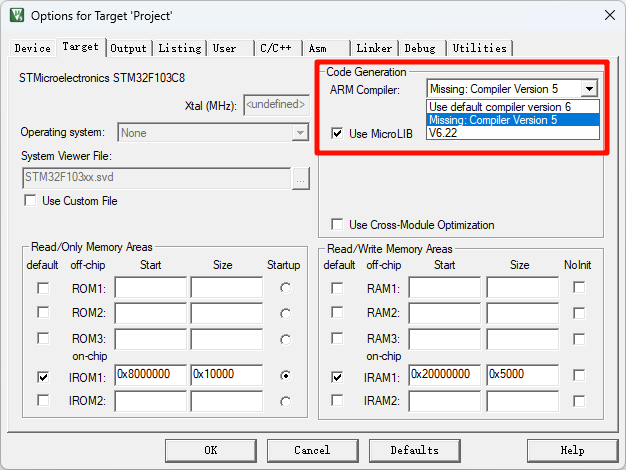Close the Options dialog window

click(609, 15)
